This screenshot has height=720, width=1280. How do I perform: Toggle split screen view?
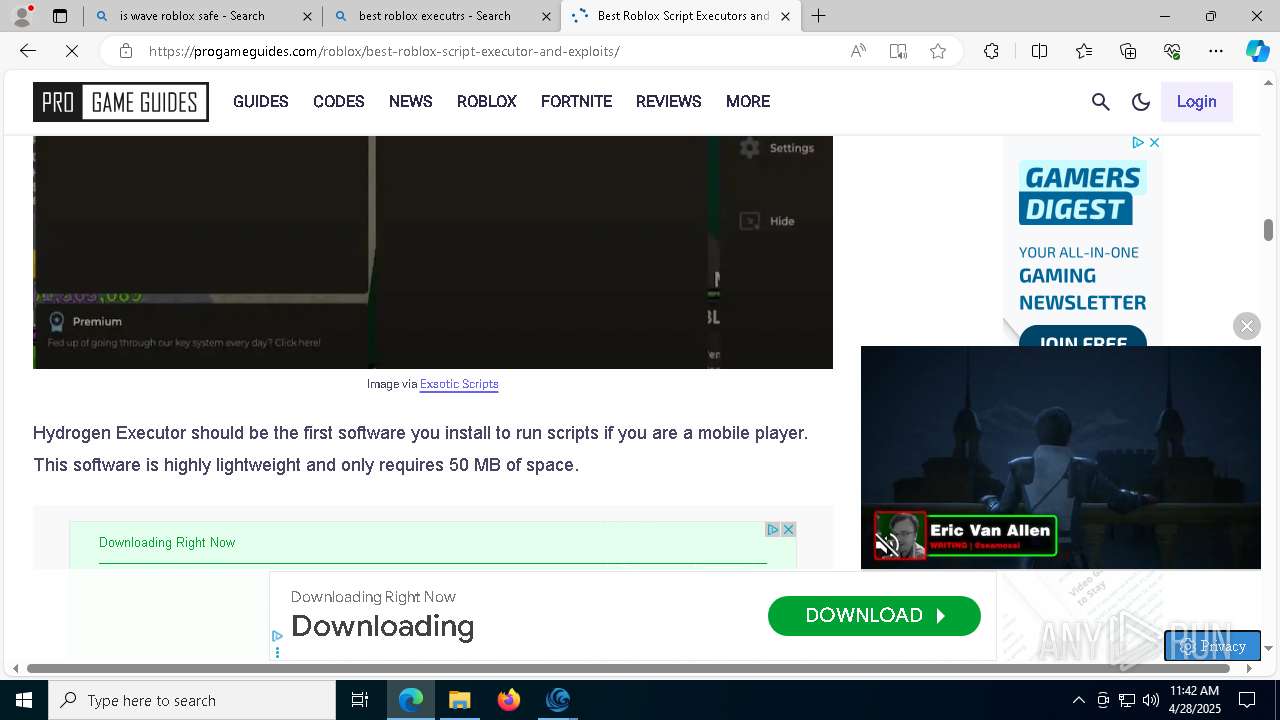pyautogui.click(x=1039, y=51)
